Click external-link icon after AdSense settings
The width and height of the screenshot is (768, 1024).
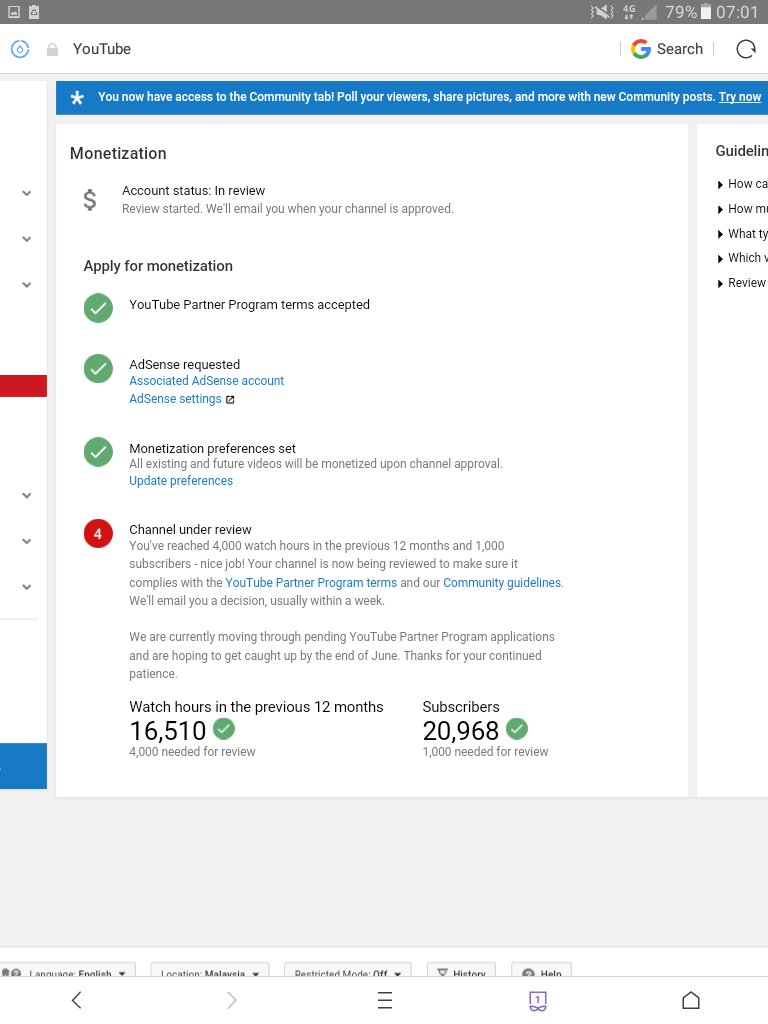click(x=230, y=400)
